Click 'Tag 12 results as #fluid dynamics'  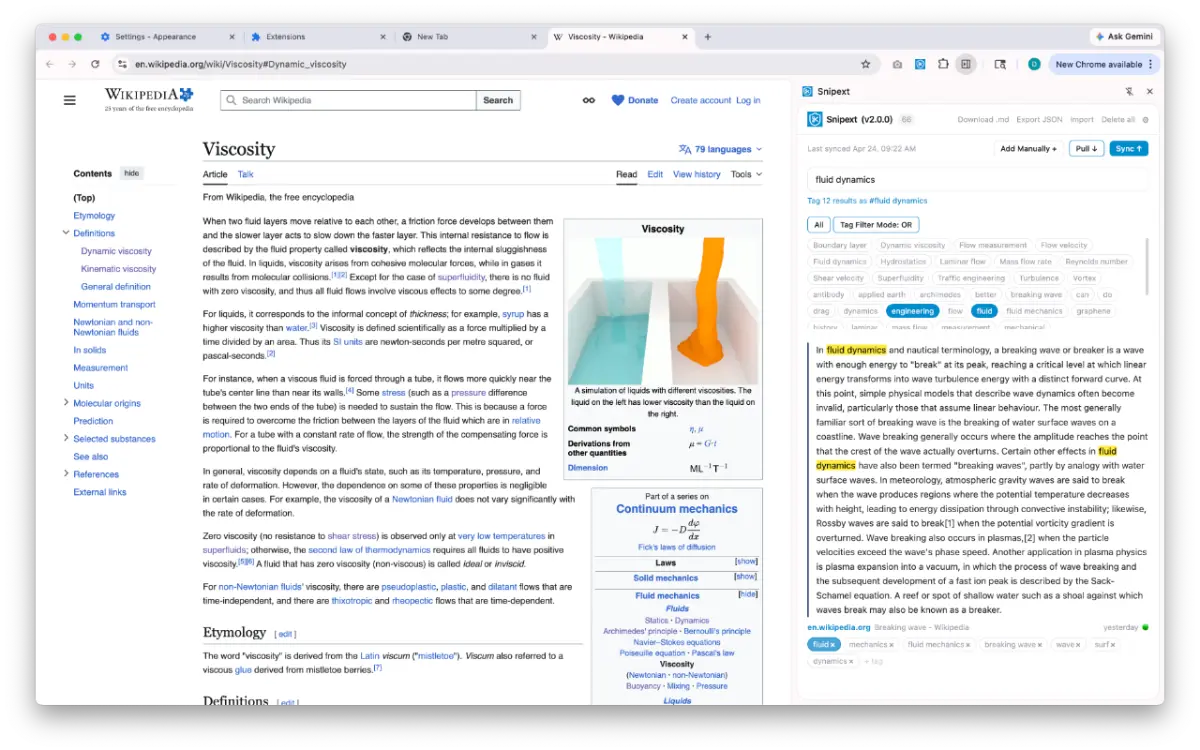(867, 201)
